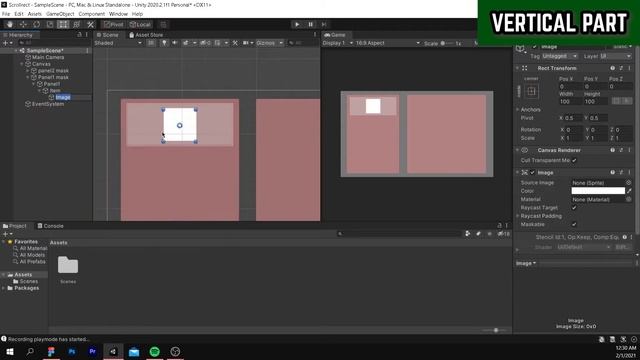The width and height of the screenshot is (640, 360).
Task: Switch to the Project tab
Action: (x=15, y=226)
